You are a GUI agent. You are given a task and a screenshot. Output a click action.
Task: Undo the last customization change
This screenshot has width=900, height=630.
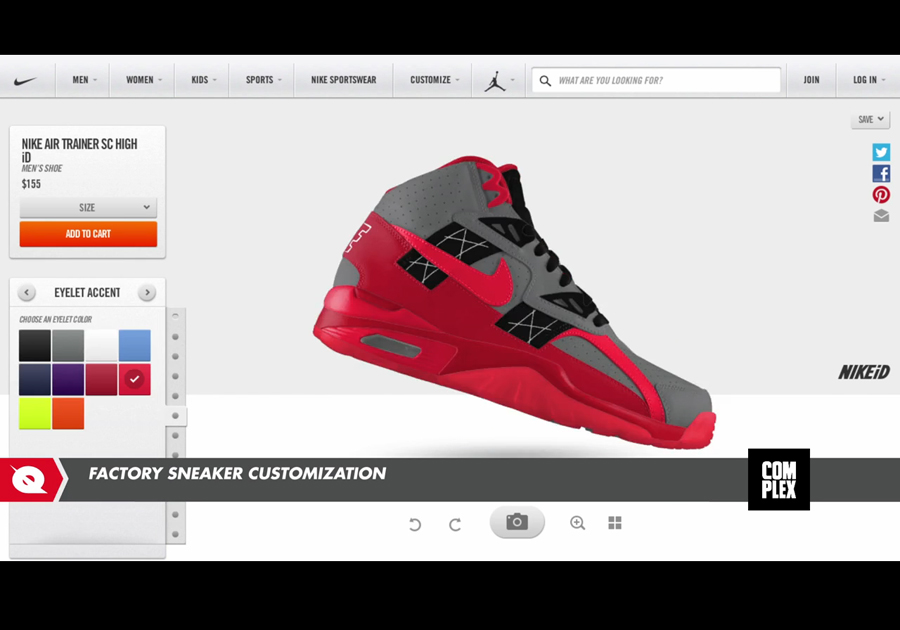coord(415,522)
